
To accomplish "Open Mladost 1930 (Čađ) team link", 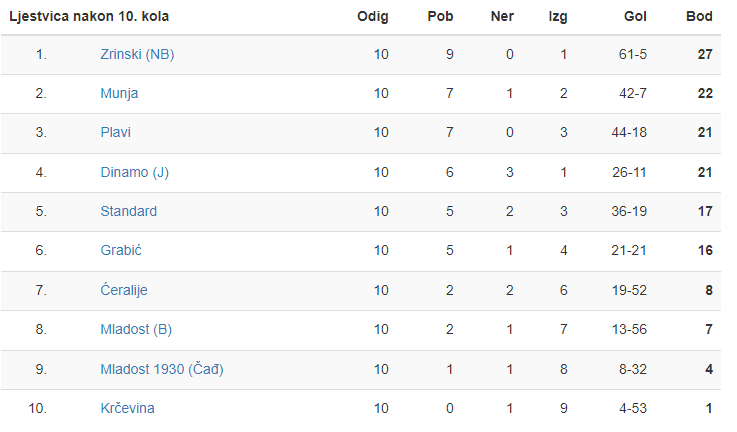I will (162, 369).
